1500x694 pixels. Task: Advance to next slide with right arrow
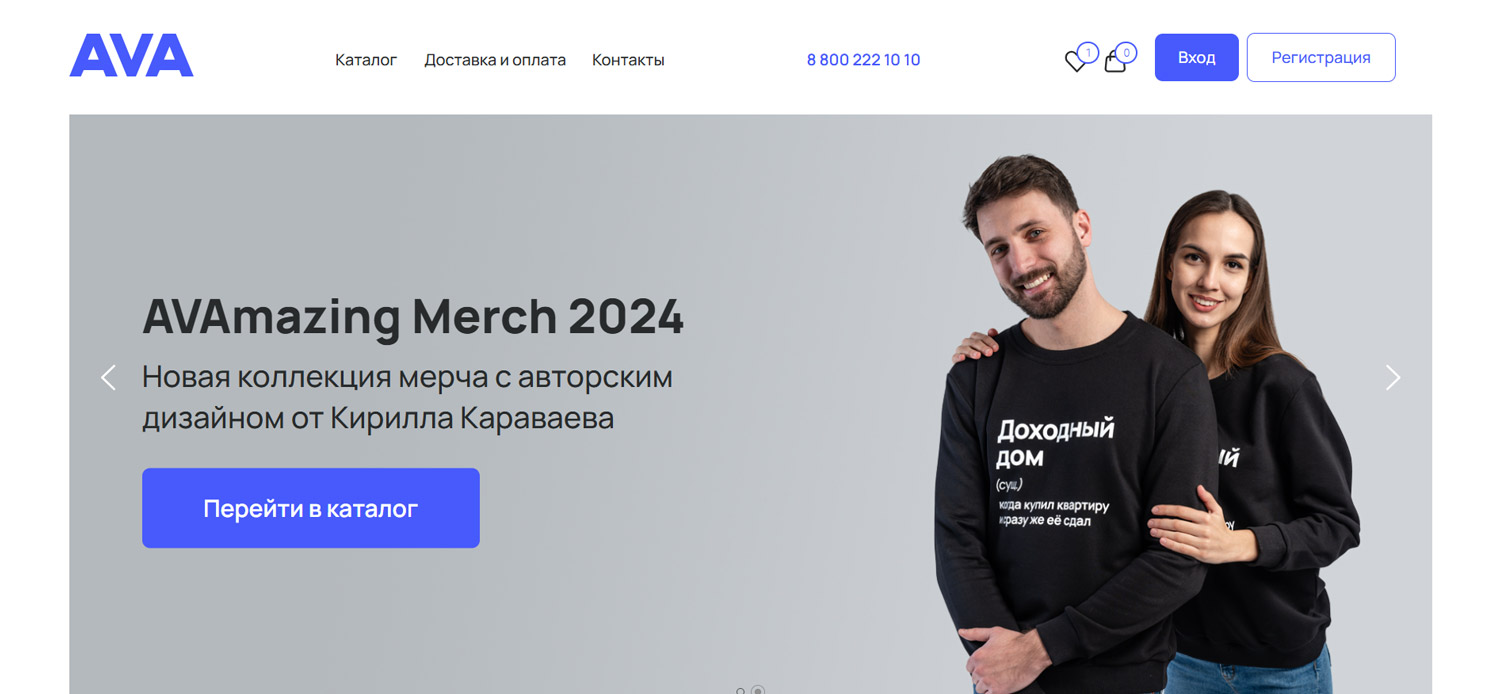click(1392, 377)
